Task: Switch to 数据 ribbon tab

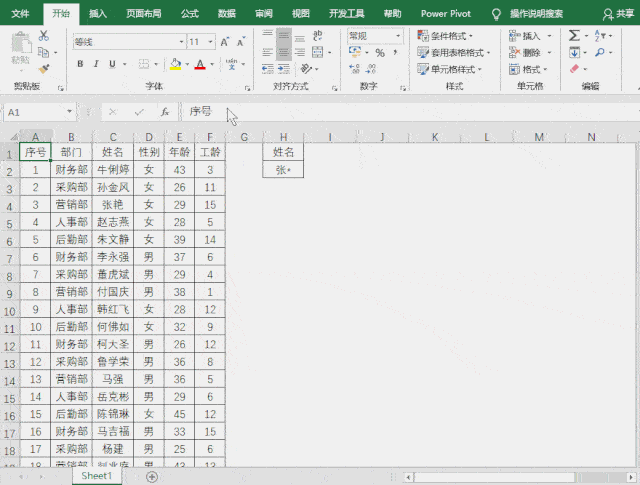Action: pyautogui.click(x=227, y=13)
